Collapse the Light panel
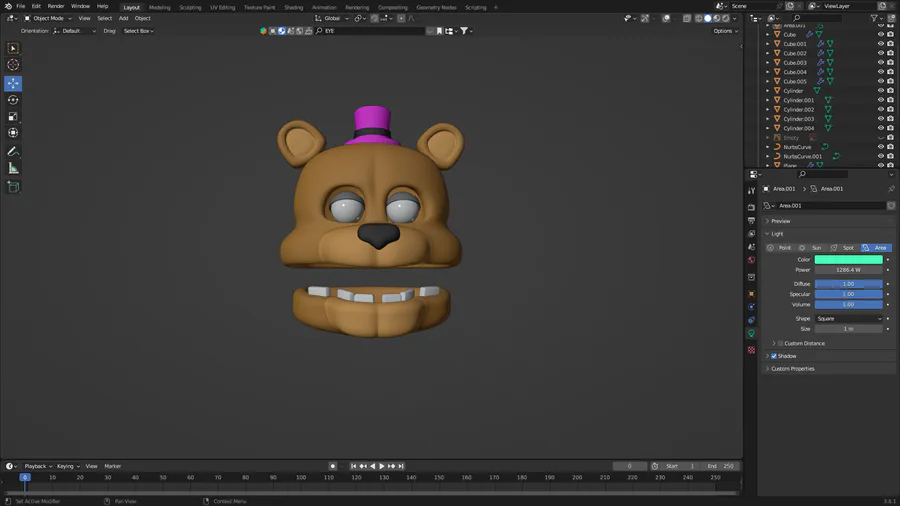900x506 pixels. (x=777, y=234)
